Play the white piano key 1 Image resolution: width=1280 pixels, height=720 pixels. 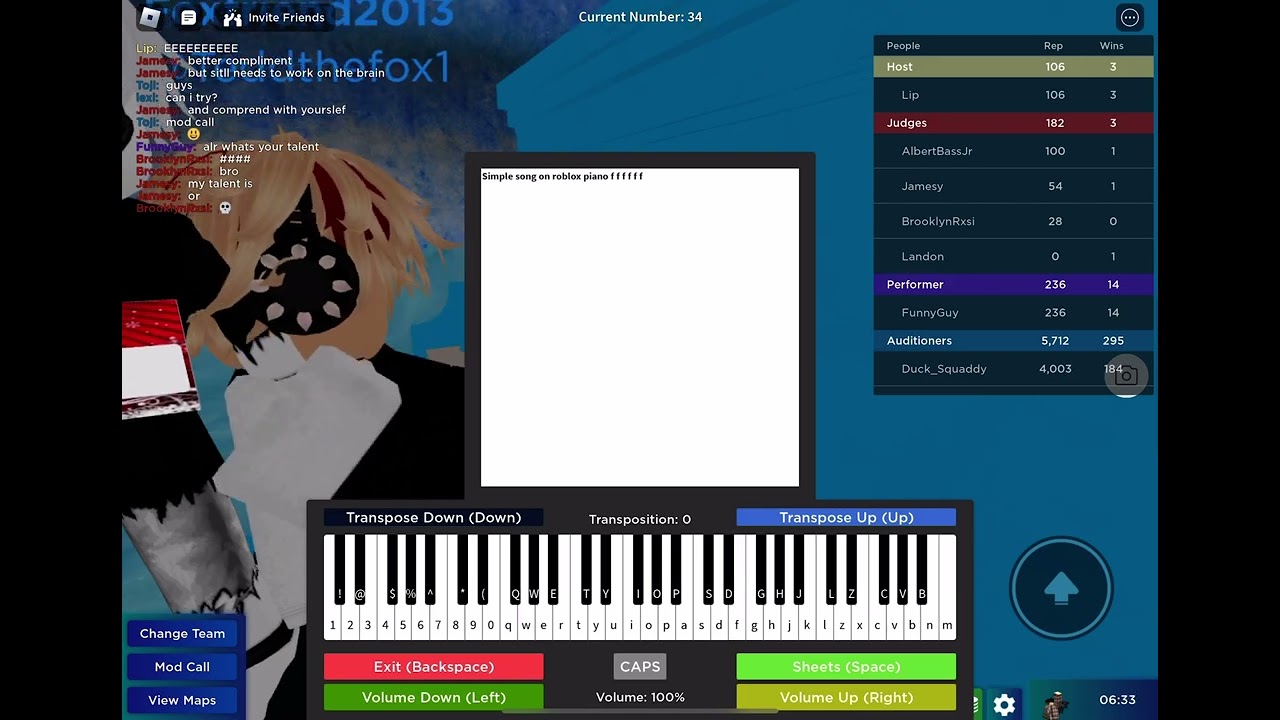(x=333, y=625)
